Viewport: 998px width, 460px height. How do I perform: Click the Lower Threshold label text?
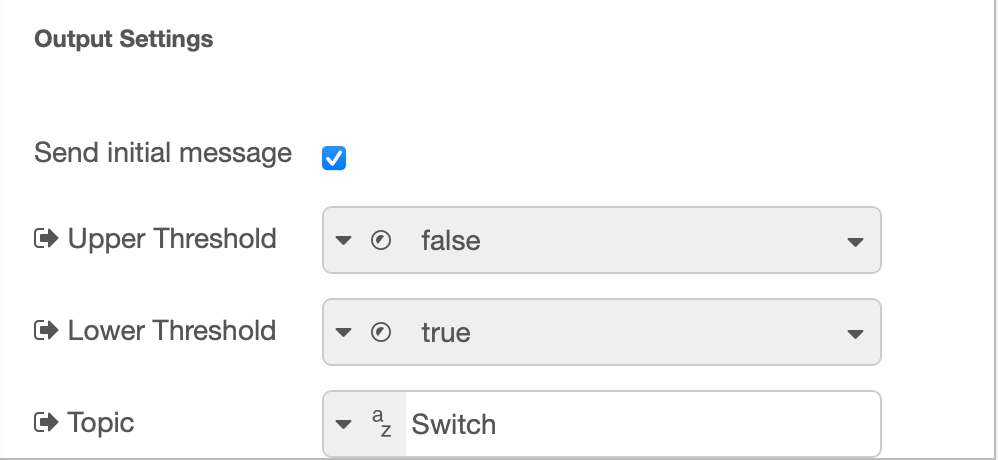172,331
